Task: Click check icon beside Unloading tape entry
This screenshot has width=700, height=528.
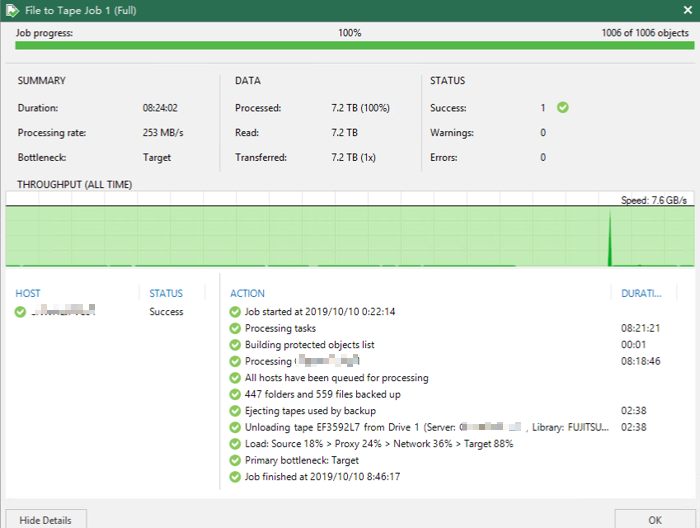Action: [235, 428]
